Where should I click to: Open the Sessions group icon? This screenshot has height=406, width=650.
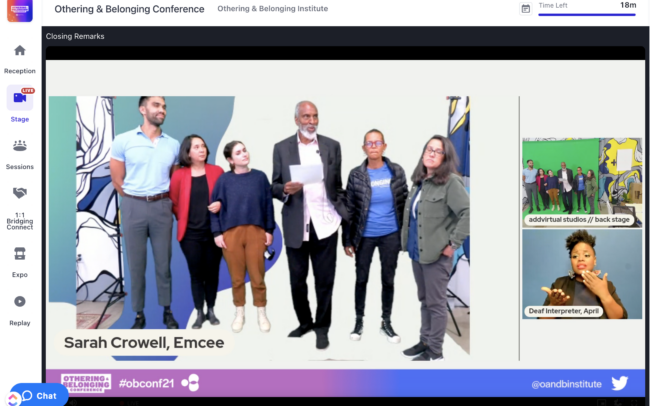[x=19, y=146]
